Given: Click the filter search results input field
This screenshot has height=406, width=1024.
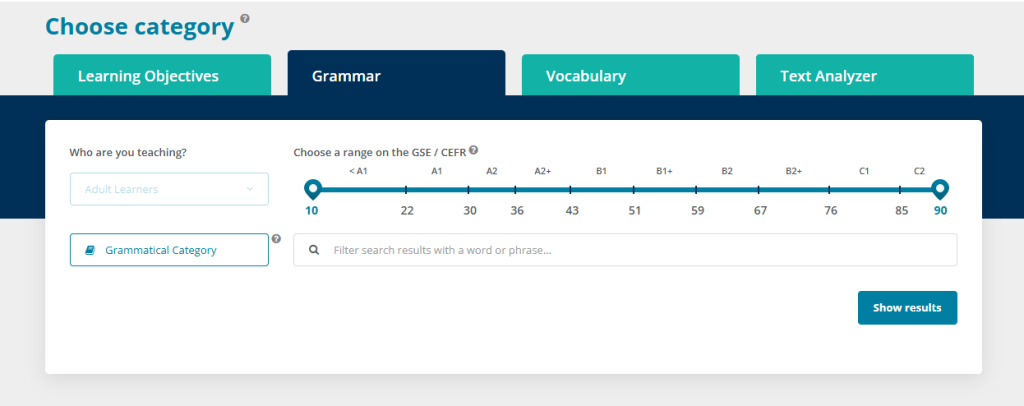Looking at the screenshot, I should pos(640,250).
